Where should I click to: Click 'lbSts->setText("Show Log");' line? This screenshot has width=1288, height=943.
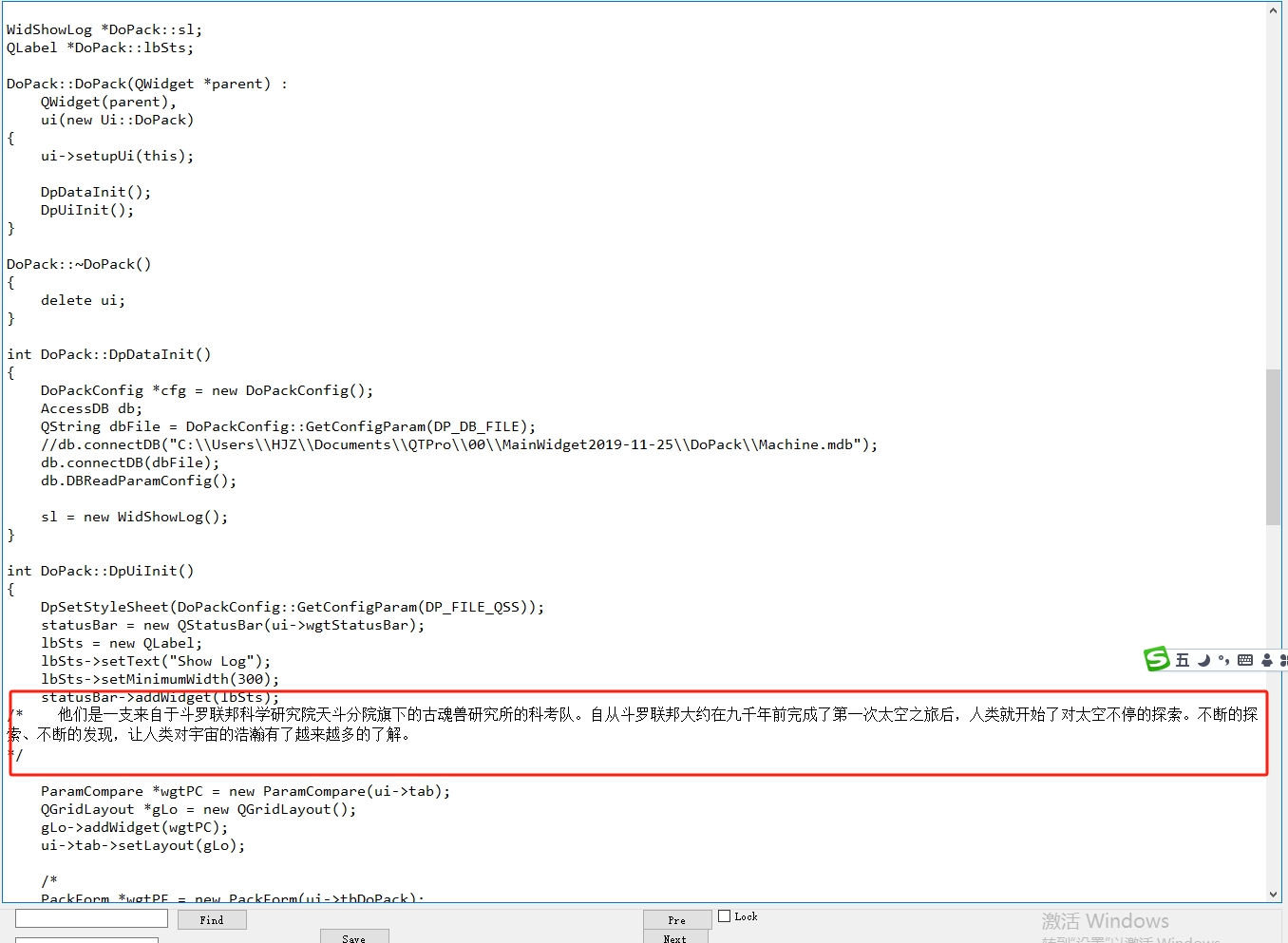pos(156,661)
